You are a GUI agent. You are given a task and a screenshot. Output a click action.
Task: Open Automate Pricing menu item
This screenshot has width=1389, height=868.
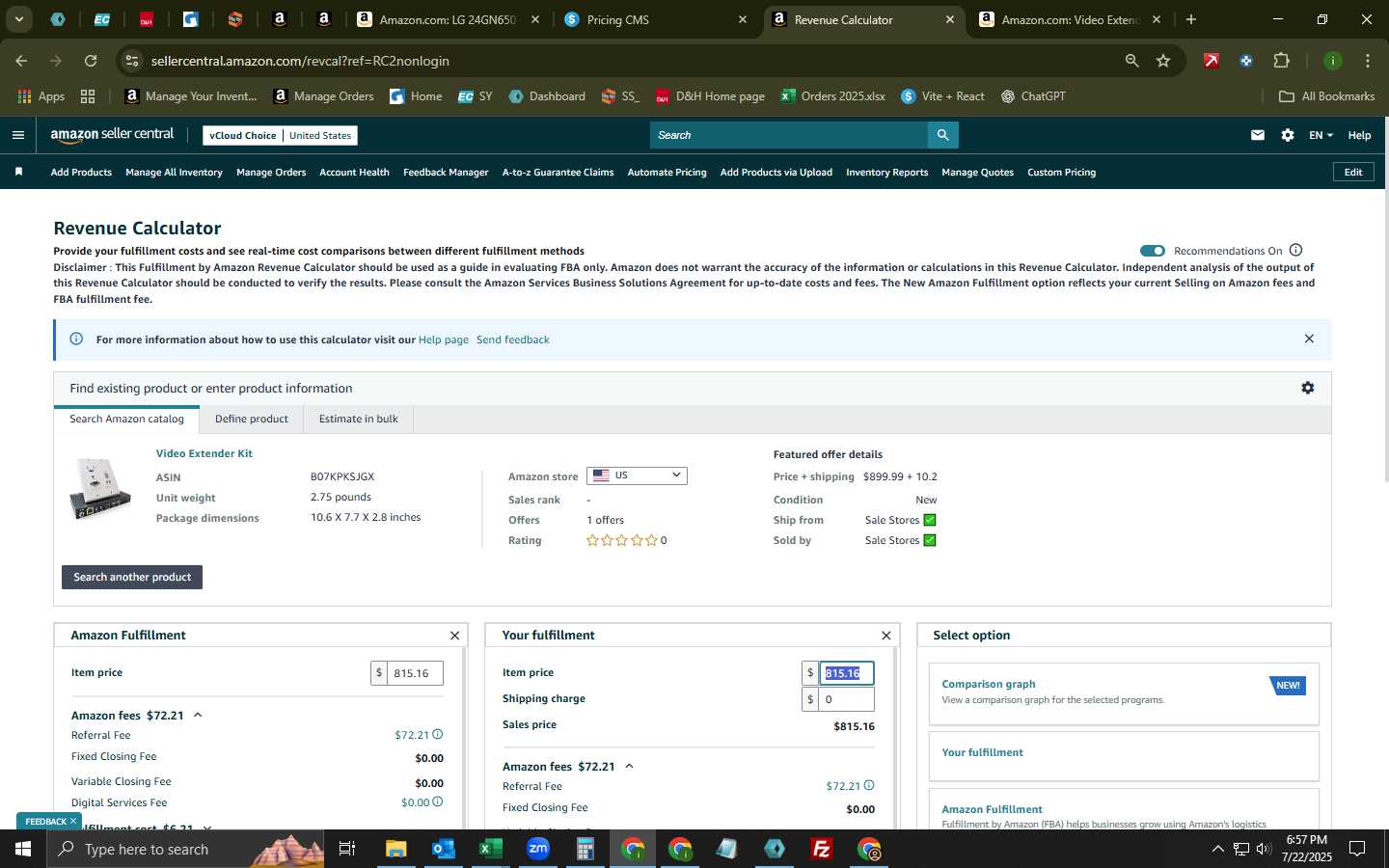pyautogui.click(x=667, y=172)
